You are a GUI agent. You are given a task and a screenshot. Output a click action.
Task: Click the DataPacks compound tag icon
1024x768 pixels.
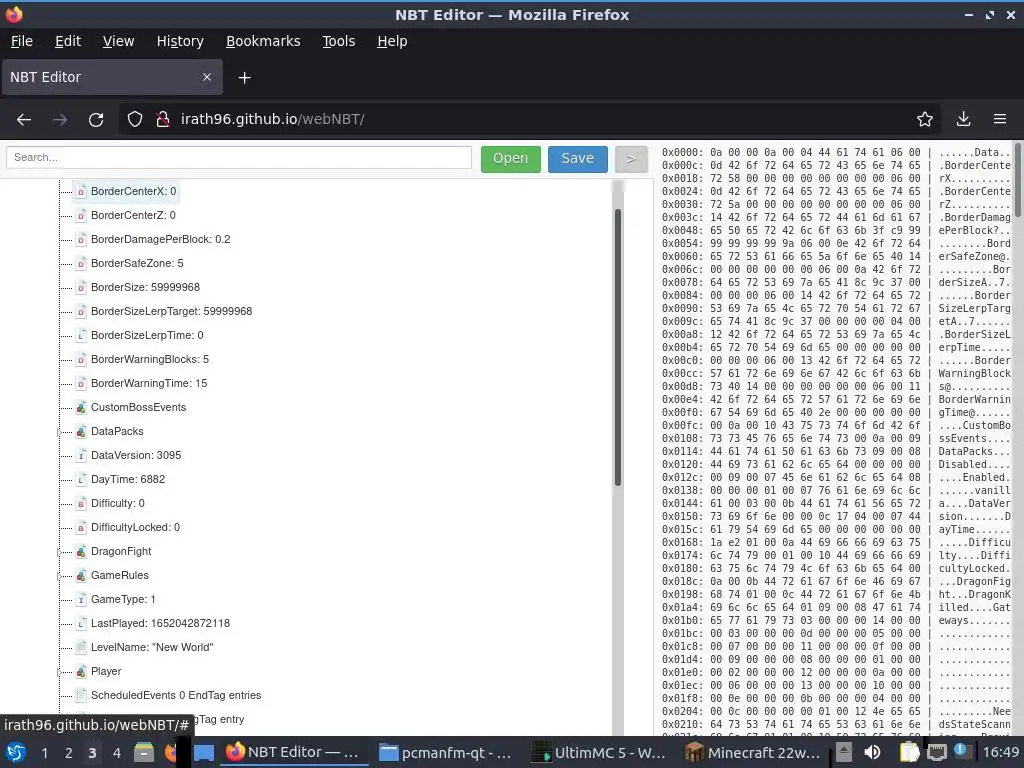pyautogui.click(x=81, y=431)
